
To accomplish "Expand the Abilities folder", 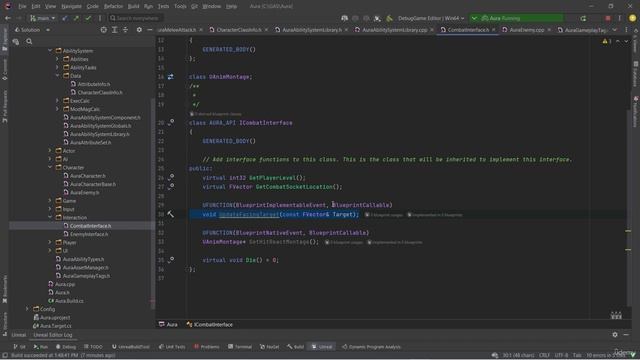I will tap(57, 59).
